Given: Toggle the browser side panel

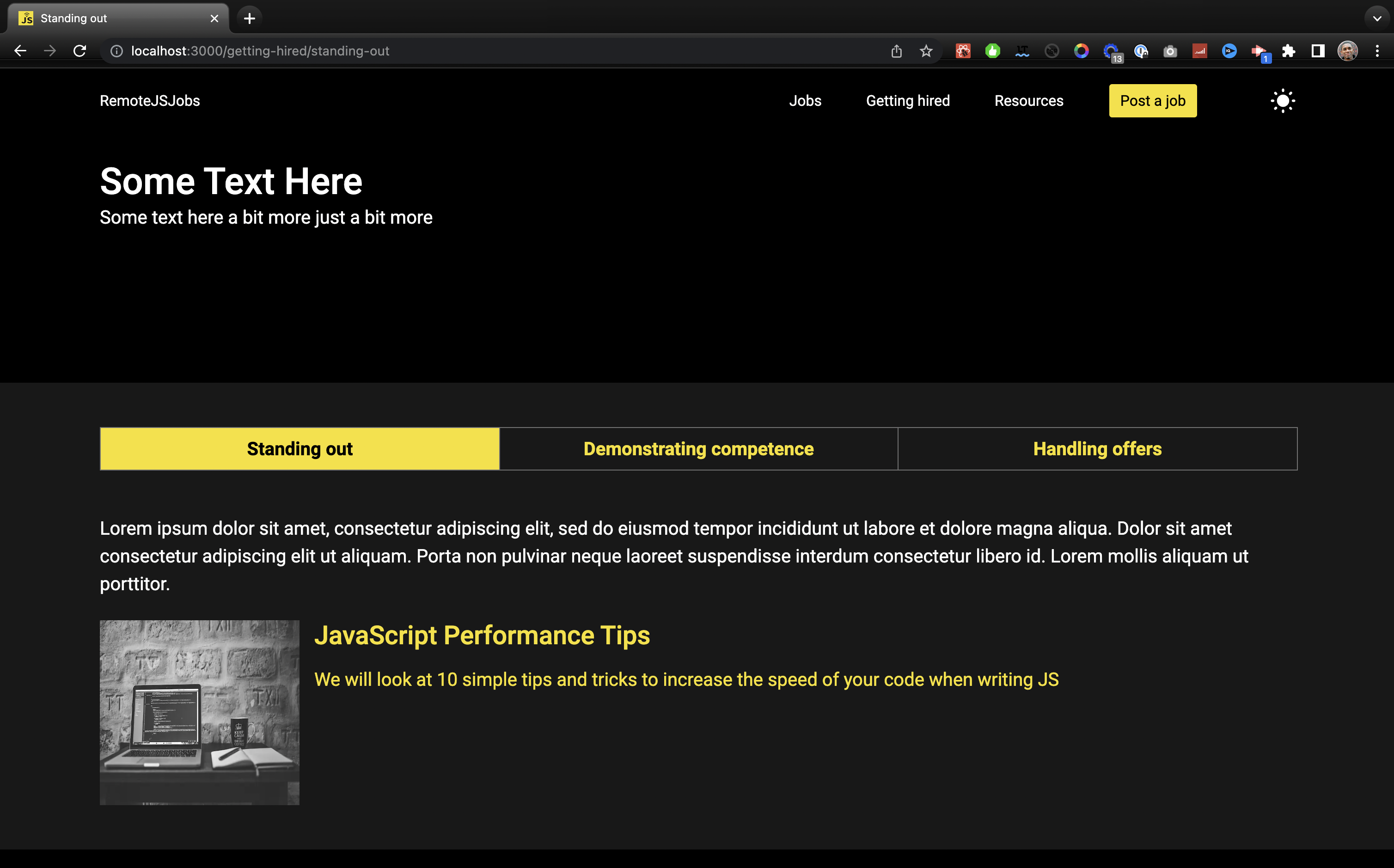Looking at the screenshot, I should click(1318, 51).
